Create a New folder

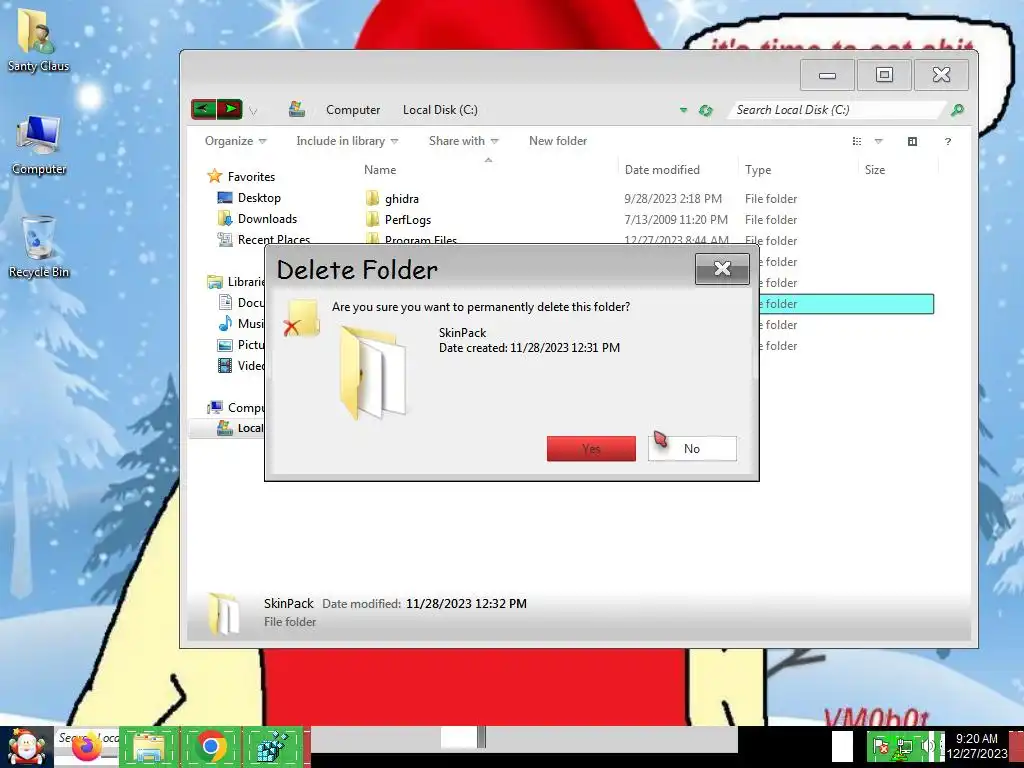[558, 141]
